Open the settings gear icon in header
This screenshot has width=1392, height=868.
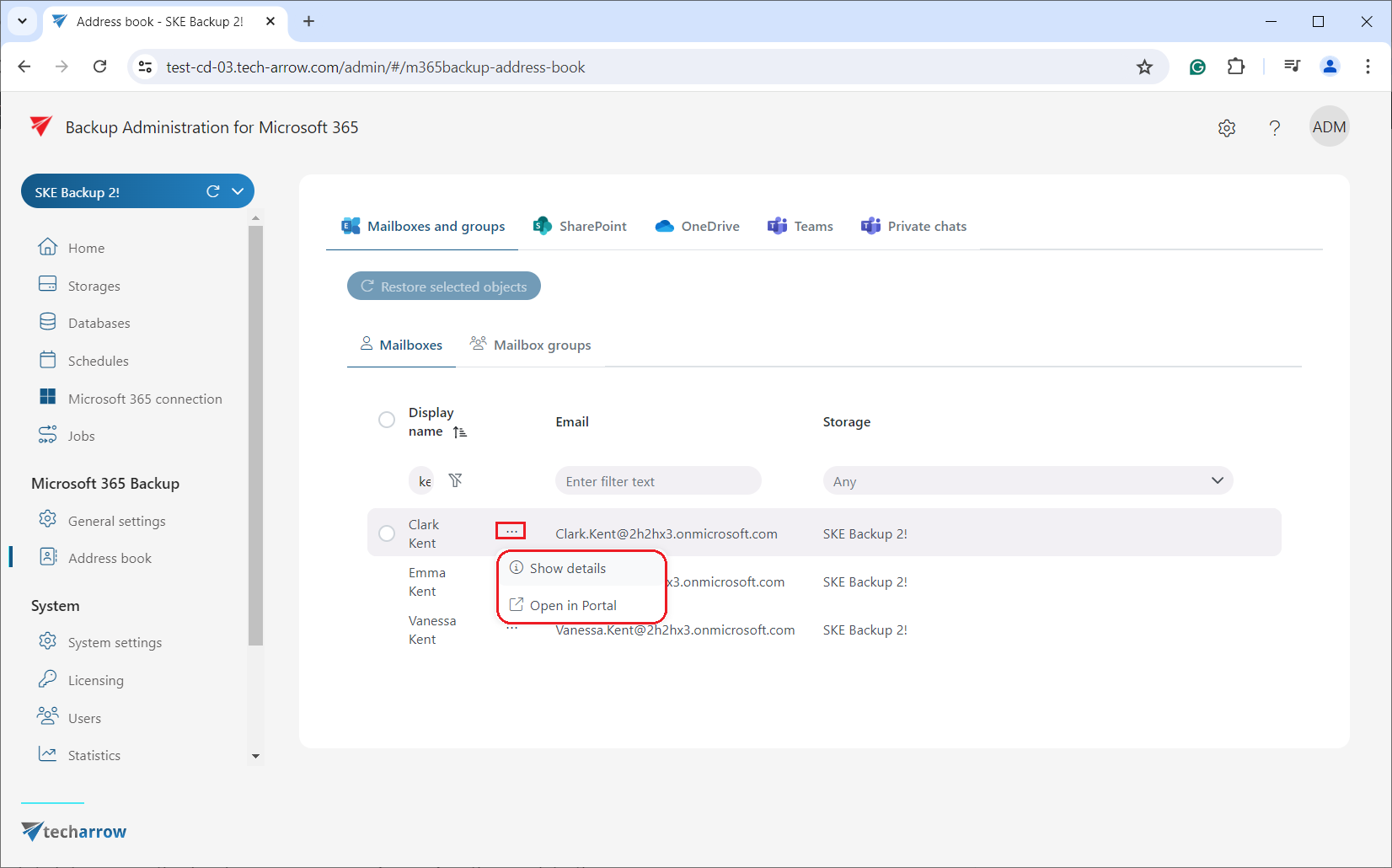click(x=1227, y=128)
